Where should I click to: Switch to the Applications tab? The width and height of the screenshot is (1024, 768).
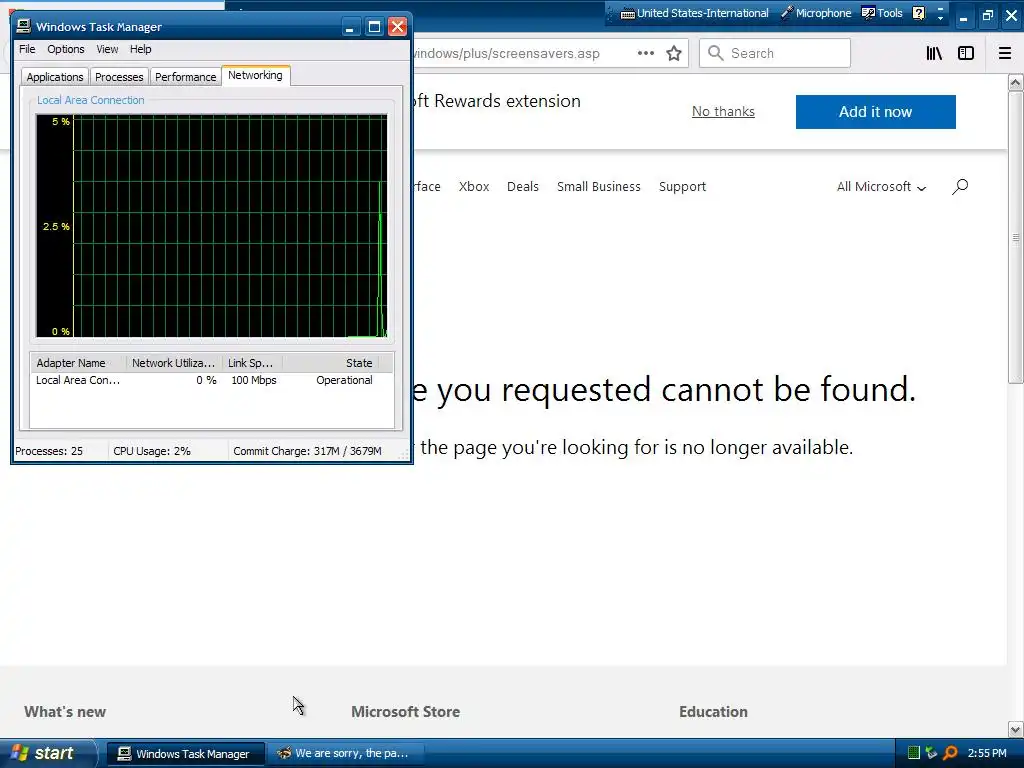point(55,76)
